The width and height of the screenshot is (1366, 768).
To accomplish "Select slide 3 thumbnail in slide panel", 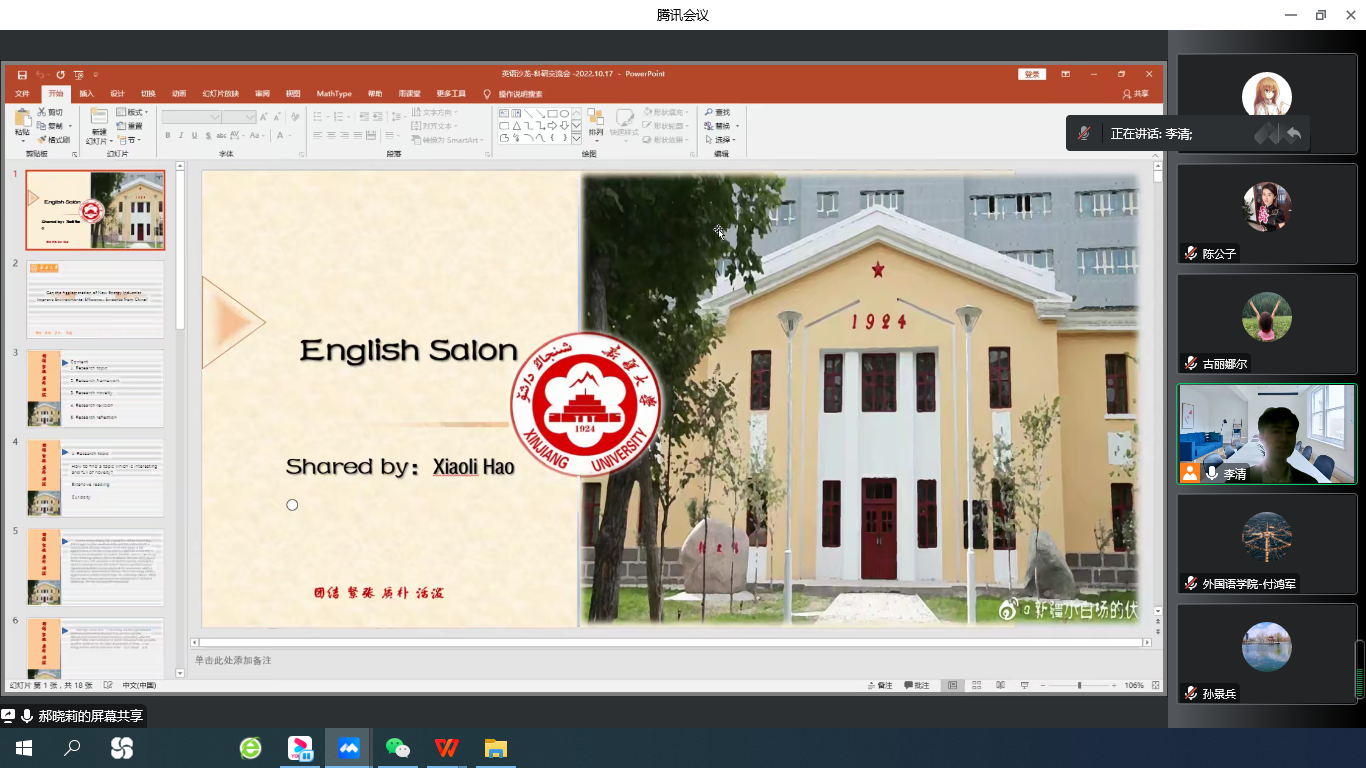I will [x=95, y=388].
